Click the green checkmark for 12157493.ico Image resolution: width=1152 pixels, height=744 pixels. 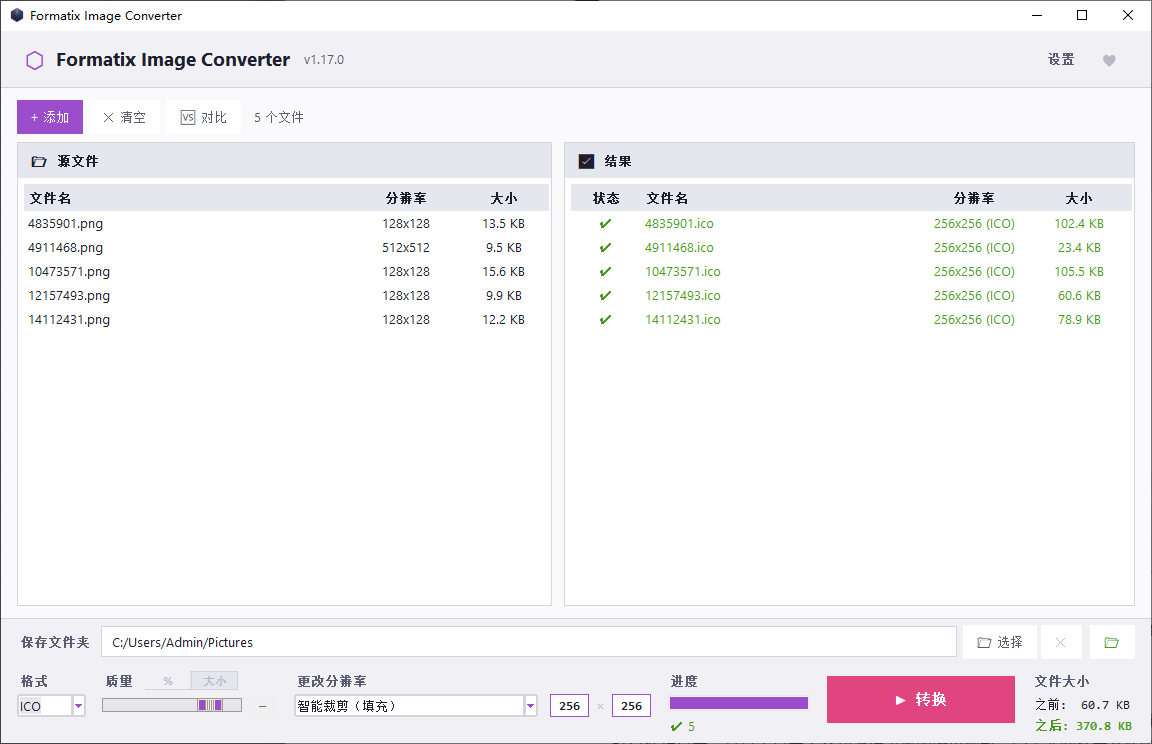tap(605, 296)
